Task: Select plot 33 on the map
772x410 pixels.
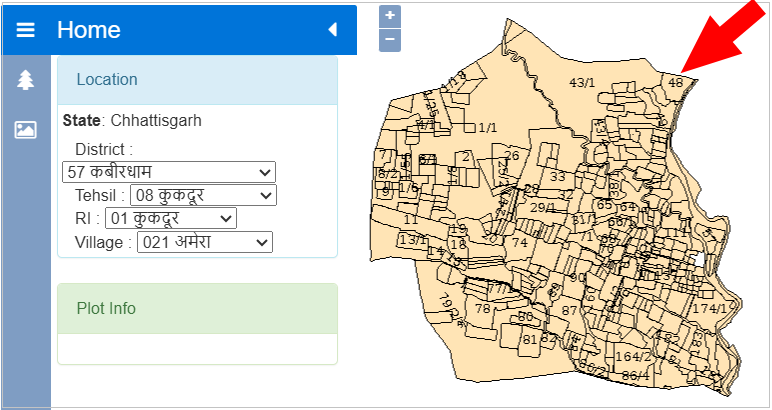Action: tap(557, 176)
